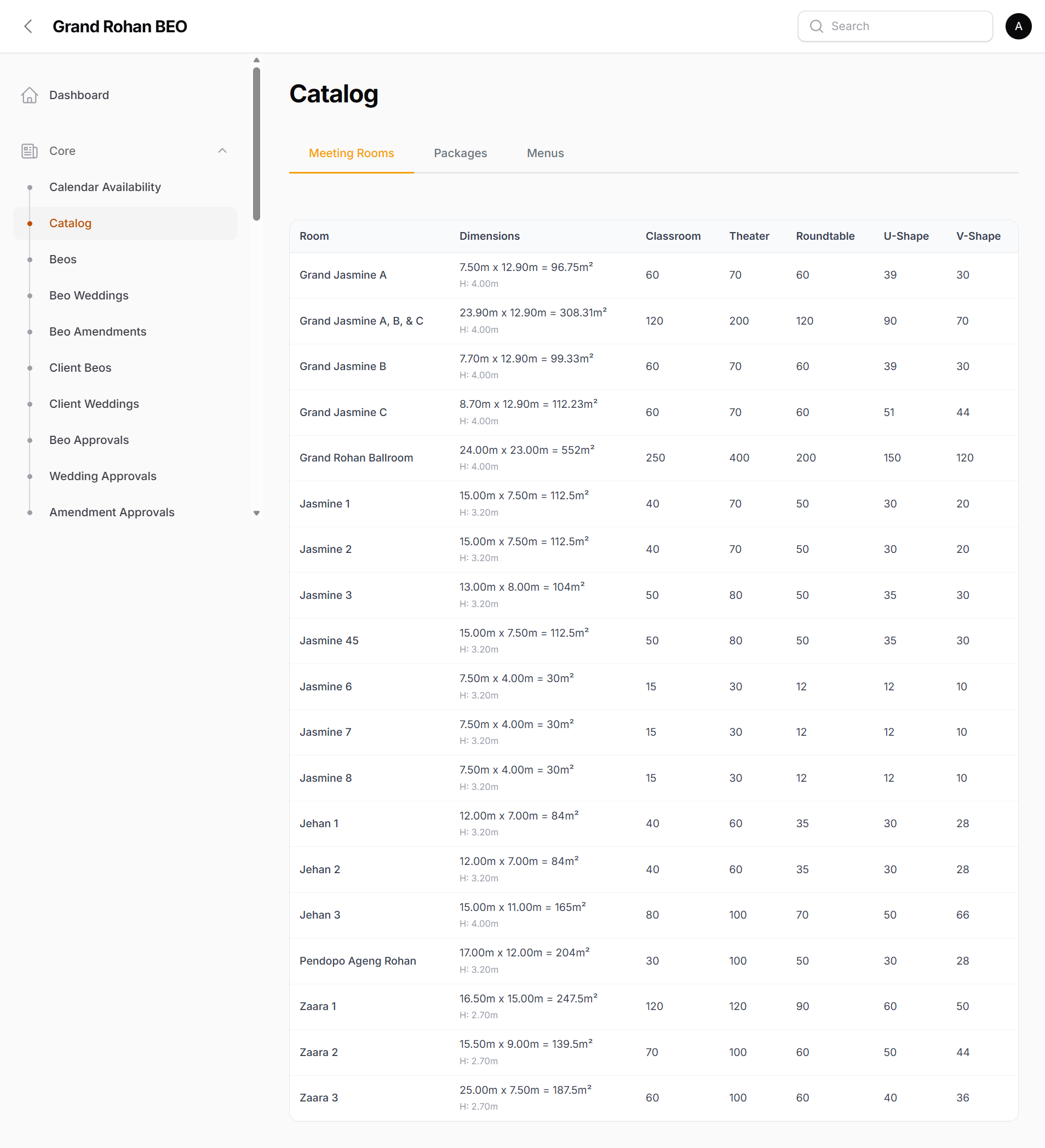Click the sidebar scroll up arrow
This screenshot has height=1148, width=1045.
pos(256,60)
